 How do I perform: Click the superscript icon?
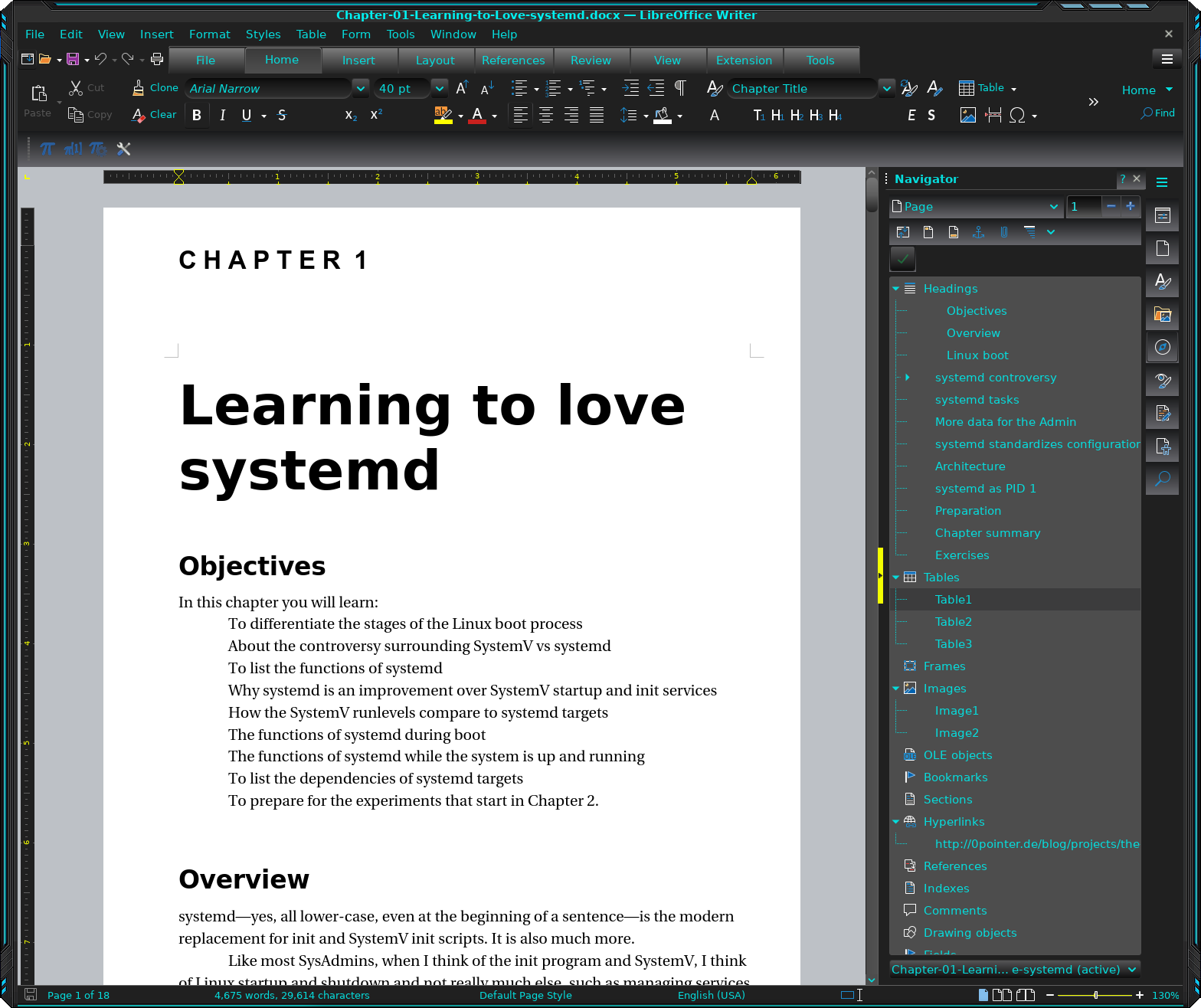pos(376,116)
